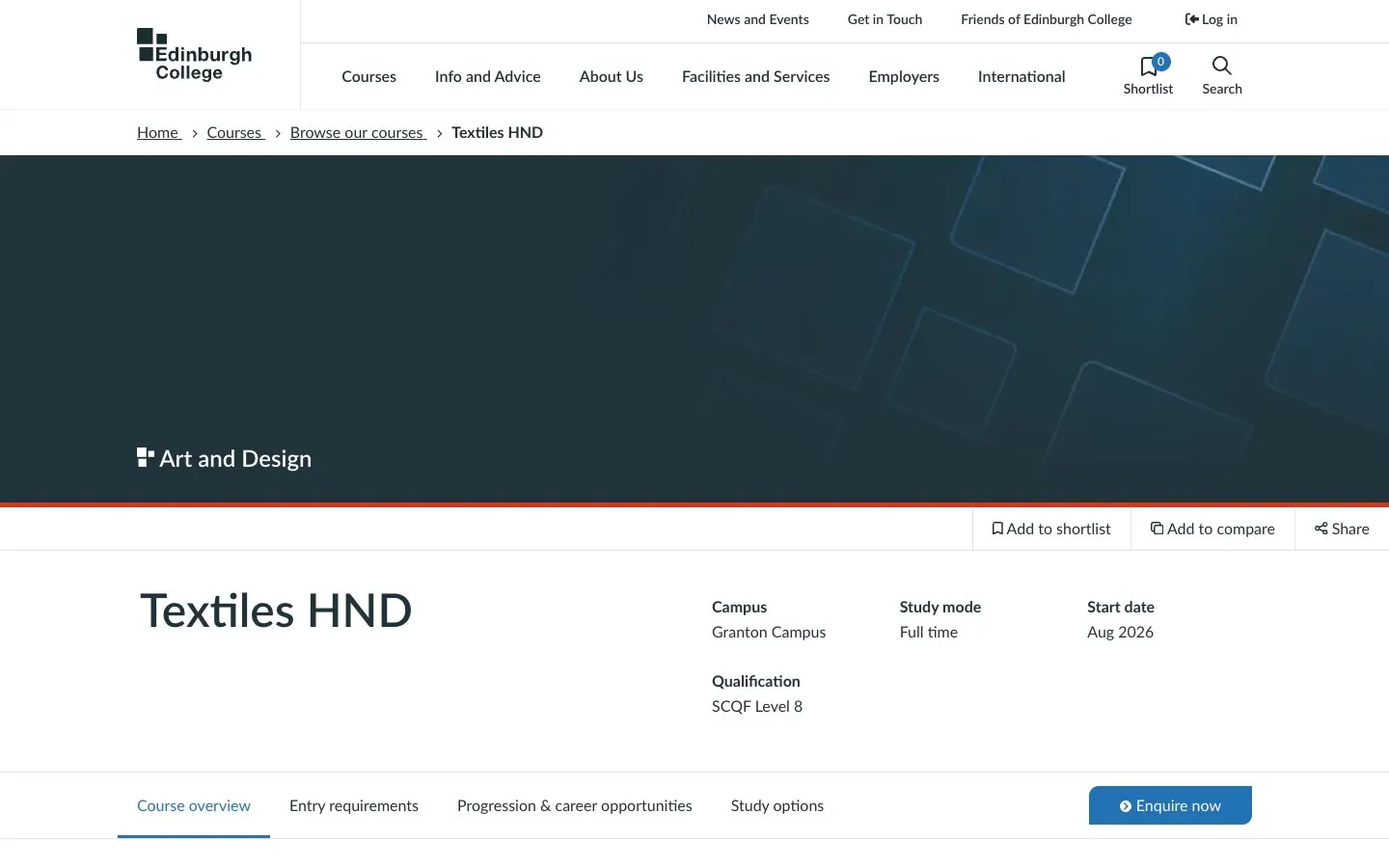
Task: Open Progression & career opportunities tab
Action: [575, 805]
